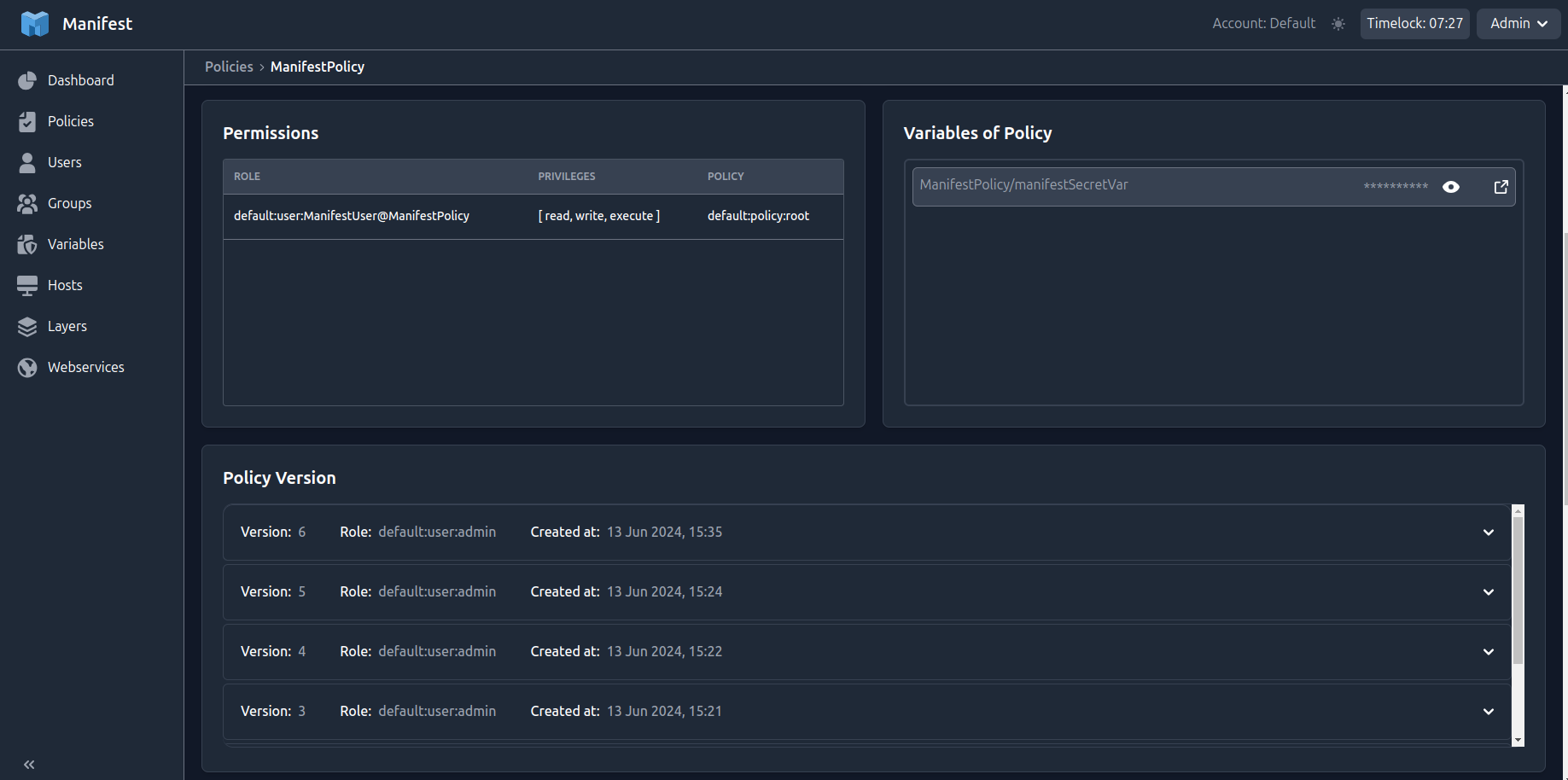Click the Version 6 row timestamp 15:35
The height and width of the screenshot is (780, 1568).
pos(664,533)
